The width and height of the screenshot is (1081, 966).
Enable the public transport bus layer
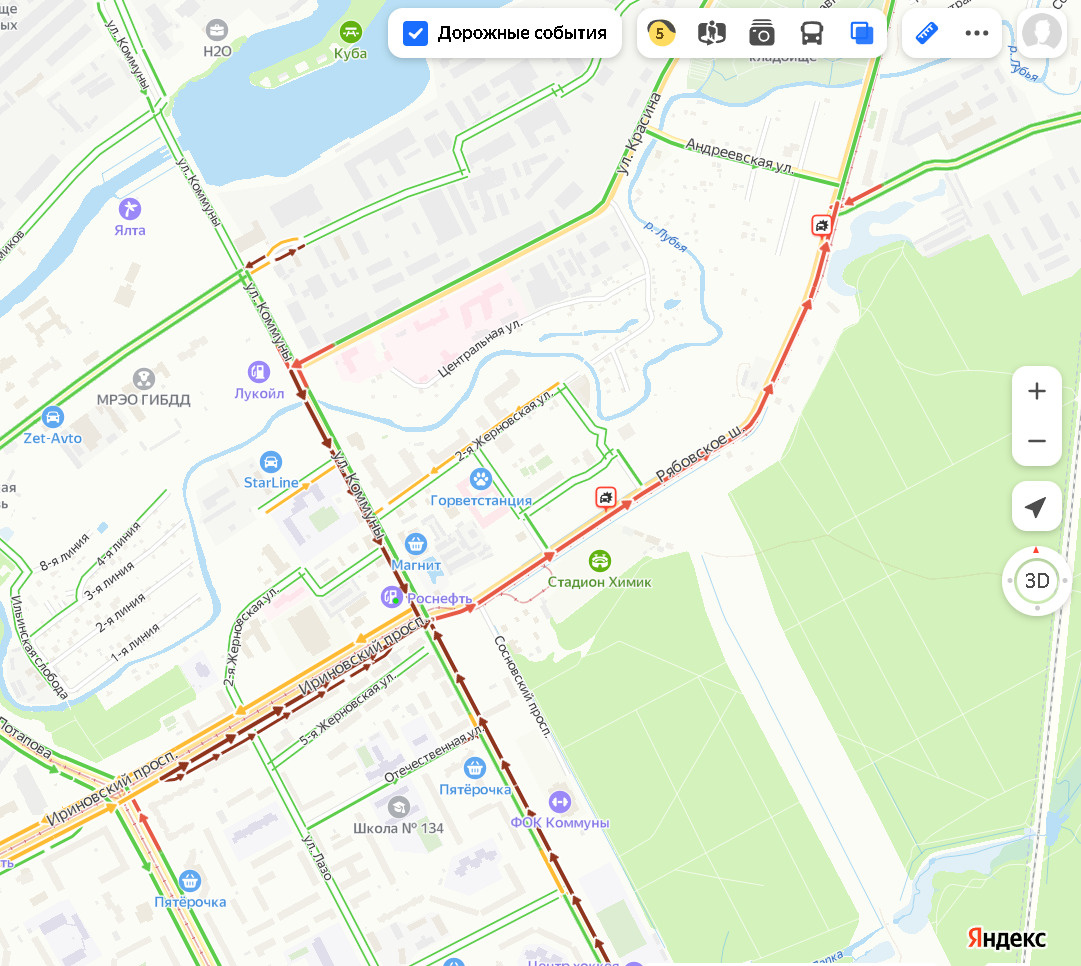811,32
